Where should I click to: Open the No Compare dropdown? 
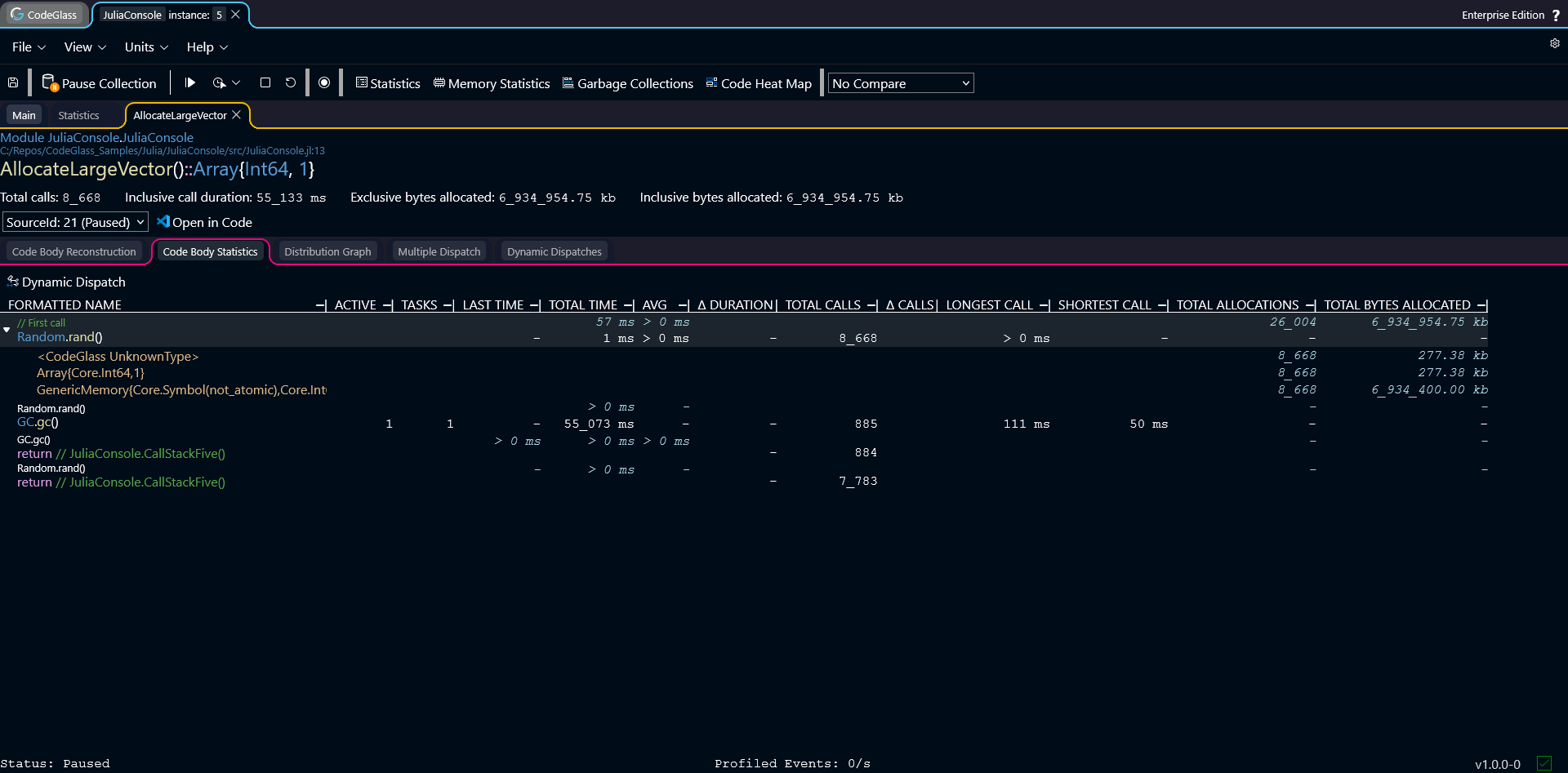tap(901, 83)
